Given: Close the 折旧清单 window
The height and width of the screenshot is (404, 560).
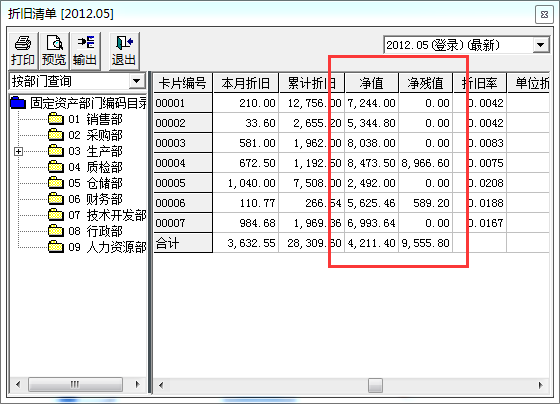Looking at the screenshot, I should point(544,15).
